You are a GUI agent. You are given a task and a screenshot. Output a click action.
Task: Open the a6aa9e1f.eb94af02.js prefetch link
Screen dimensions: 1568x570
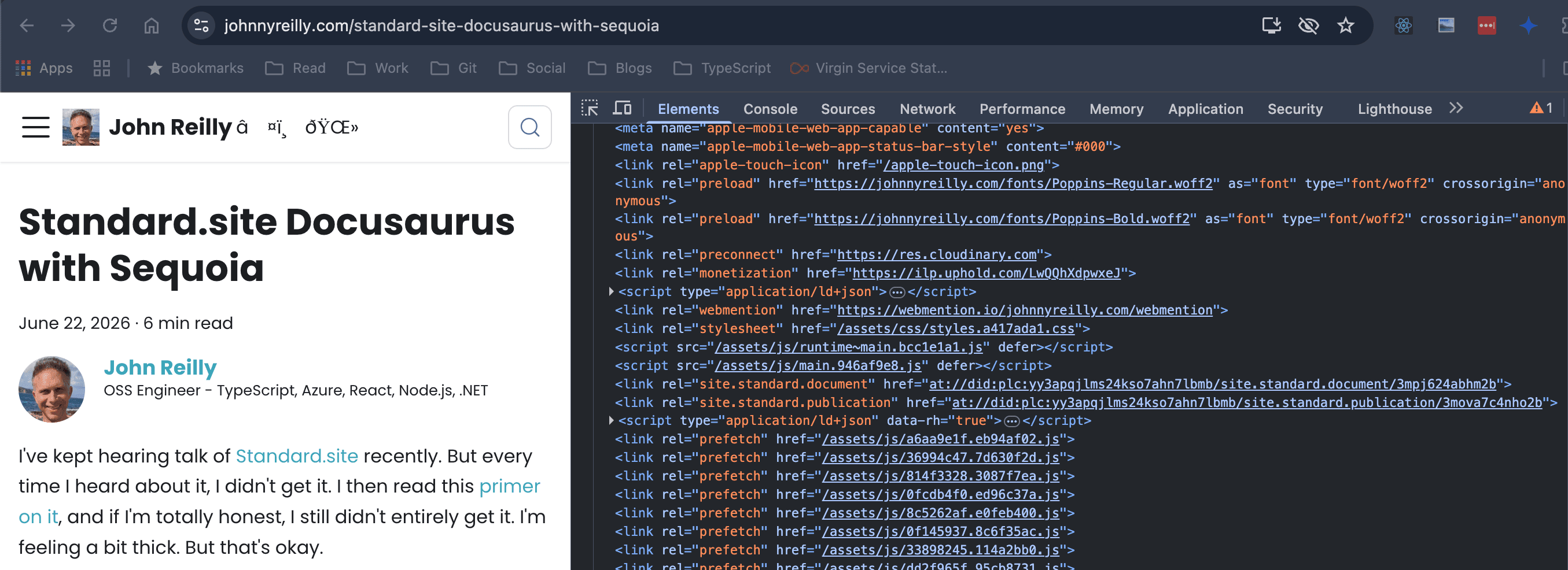point(940,439)
